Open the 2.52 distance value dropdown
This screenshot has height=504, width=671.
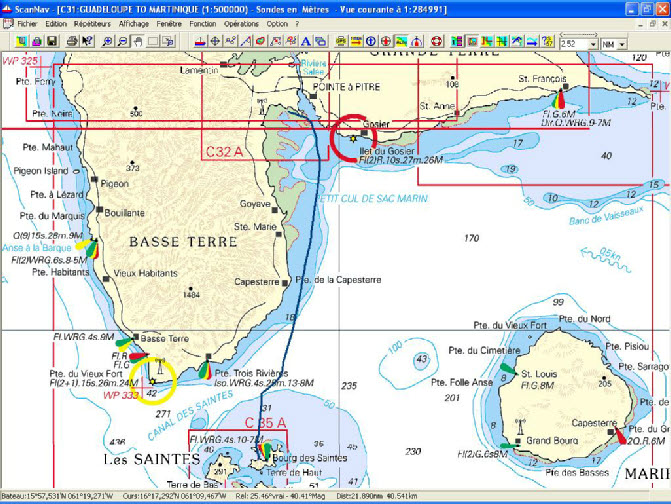pyautogui.click(x=590, y=44)
